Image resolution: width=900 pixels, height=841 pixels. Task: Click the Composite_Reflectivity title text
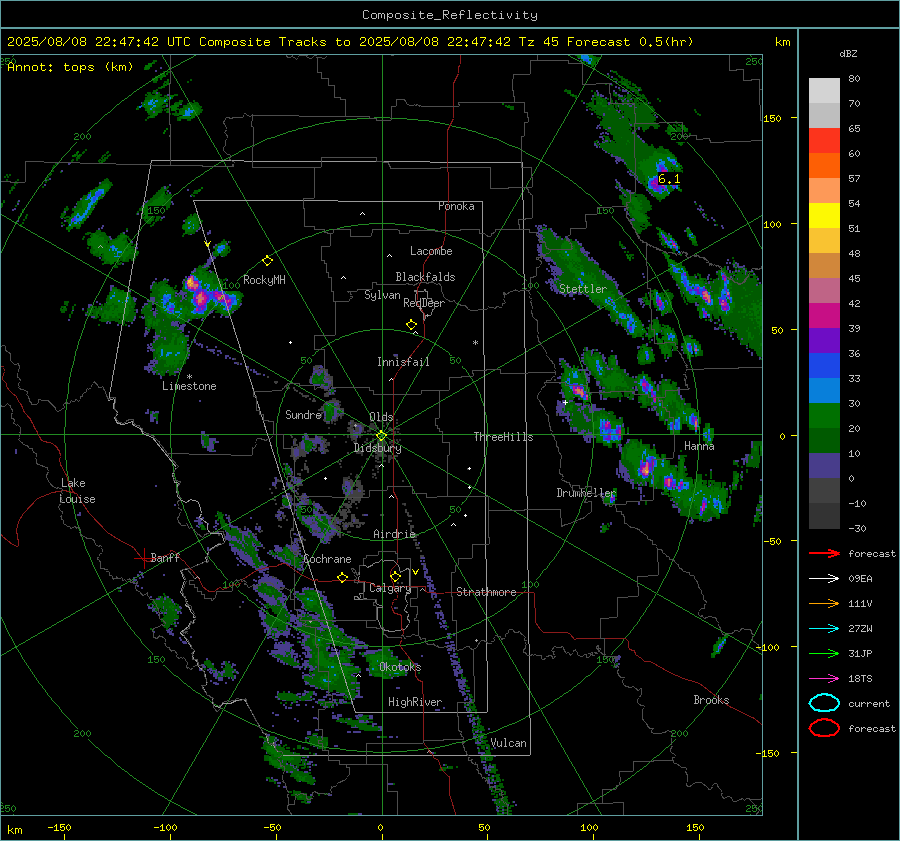(x=449, y=15)
